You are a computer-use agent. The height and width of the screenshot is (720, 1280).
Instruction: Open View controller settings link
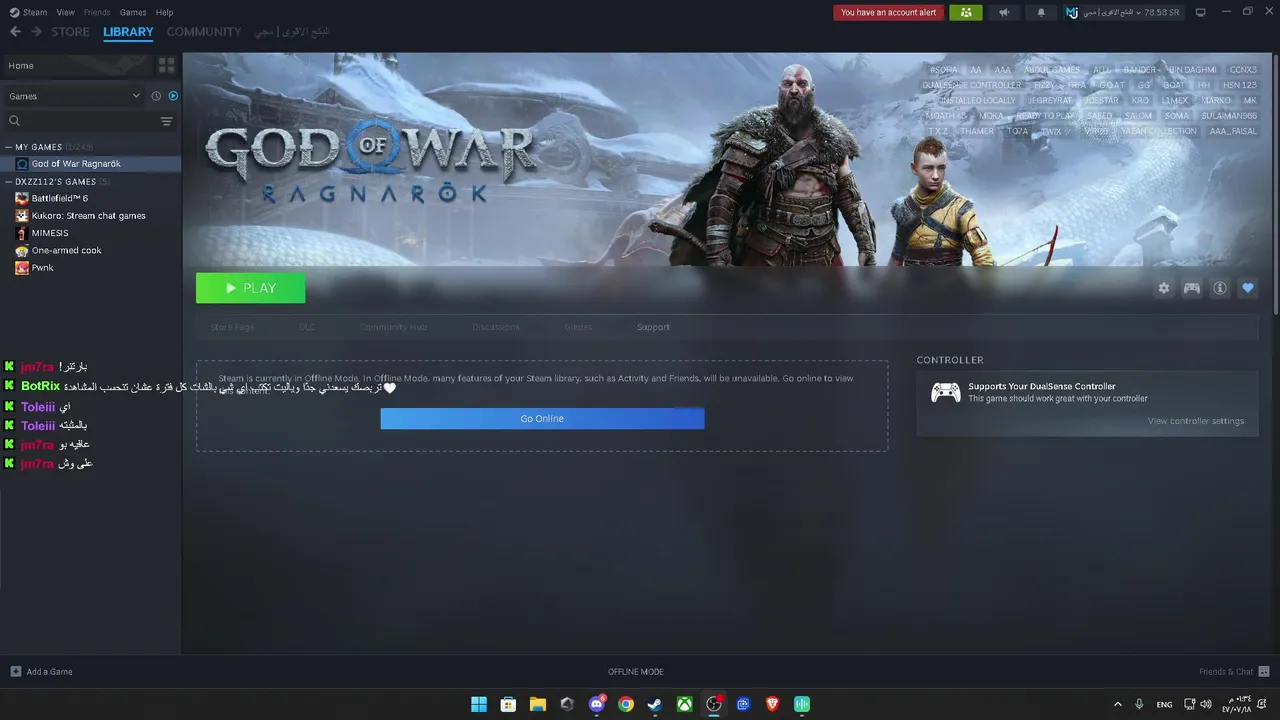pyautogui.click(x=1196, y=421)
